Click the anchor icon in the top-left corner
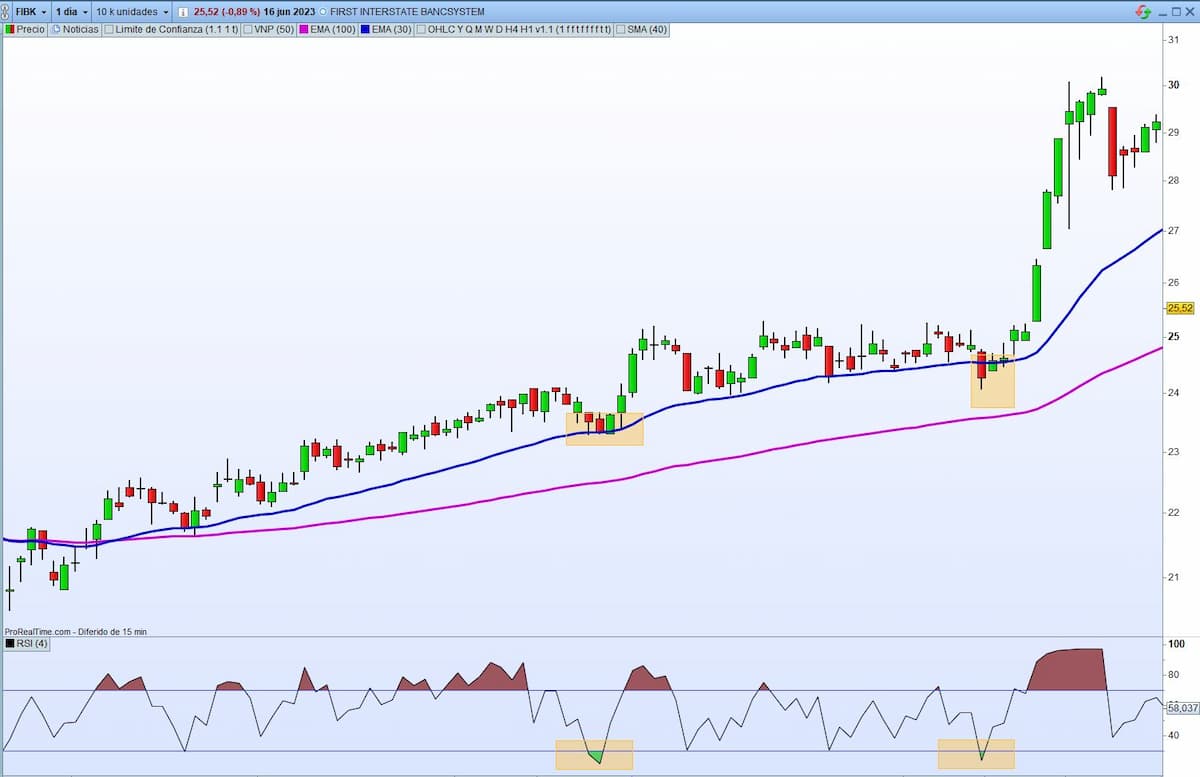The width and height of the screenshot is (1200, 777). pos(8,11)
